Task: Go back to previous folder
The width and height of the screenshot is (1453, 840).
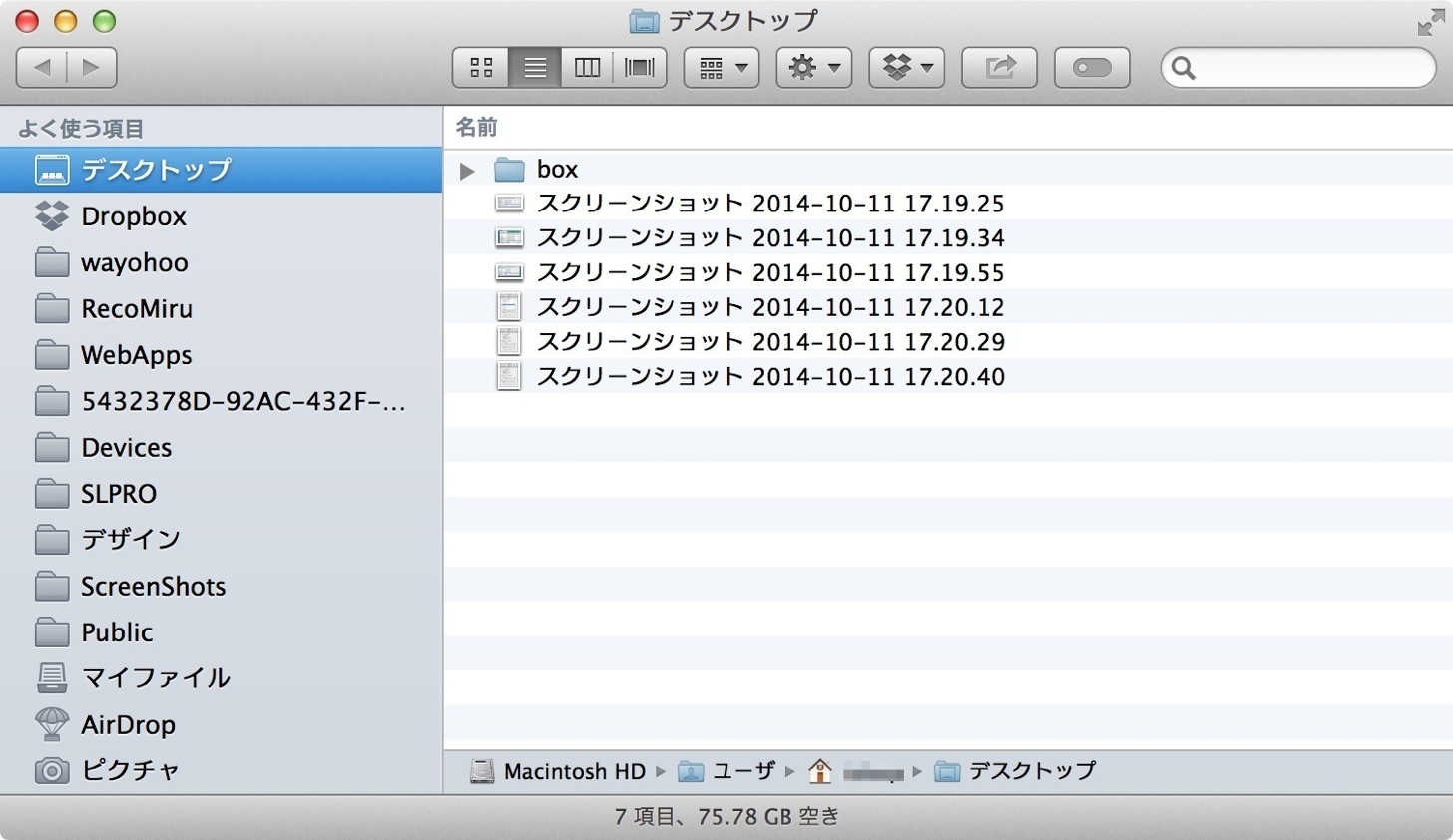Action: (42, 68)
